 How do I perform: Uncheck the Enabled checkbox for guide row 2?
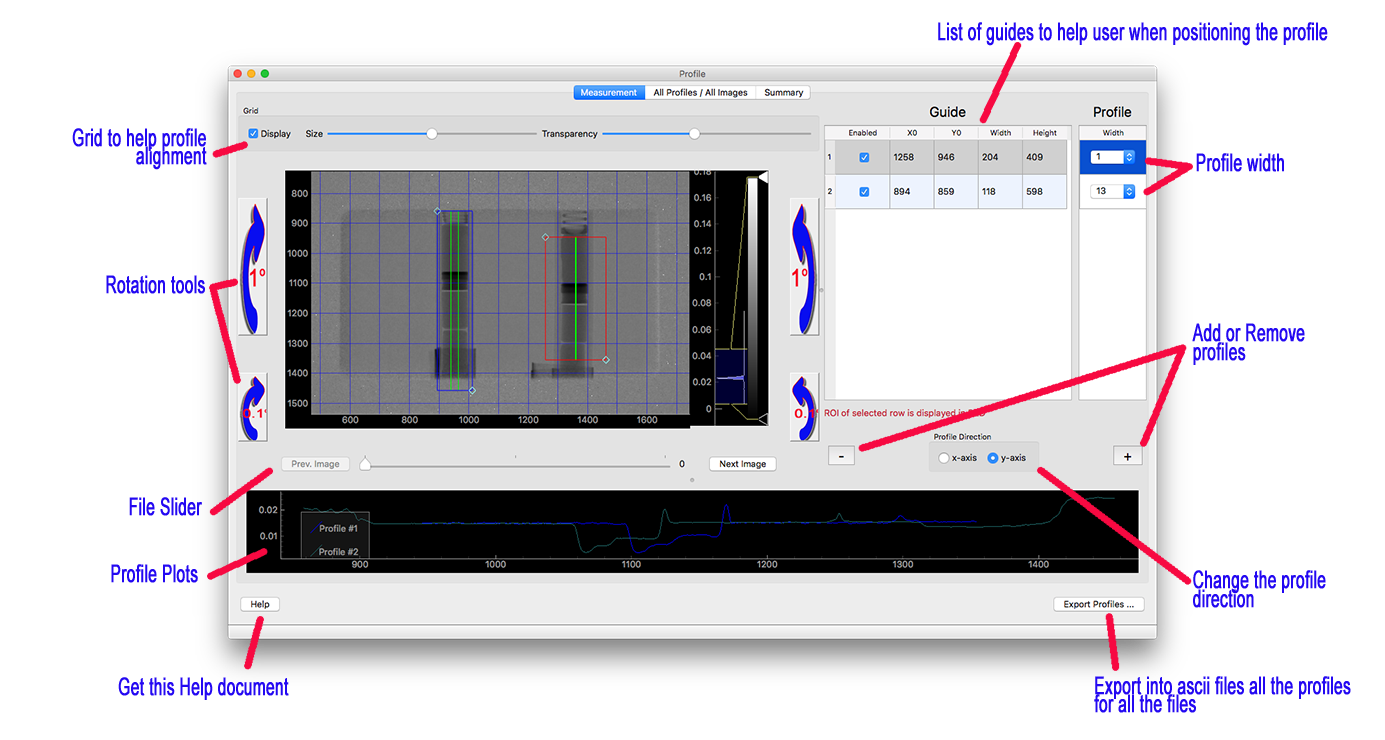[x=864, y=192]
